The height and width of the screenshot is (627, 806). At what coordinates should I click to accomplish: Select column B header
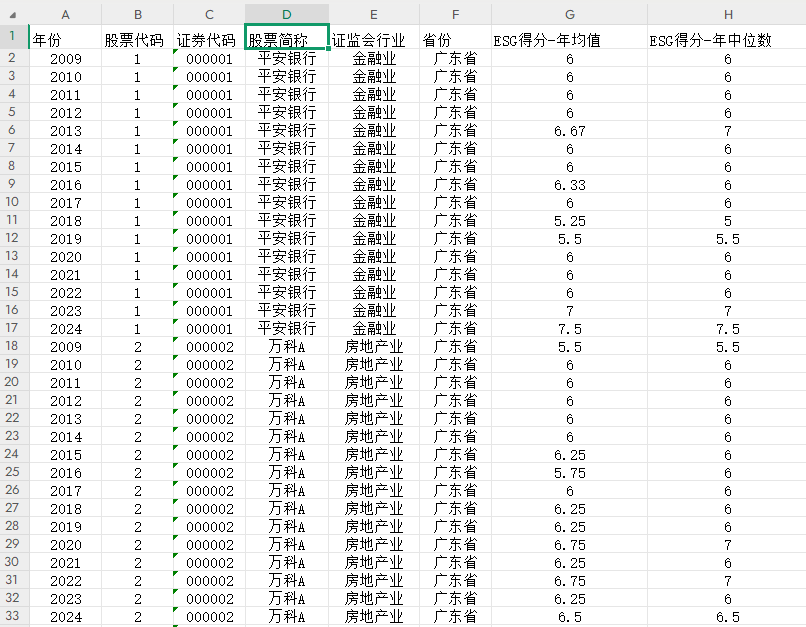point(137,14)
